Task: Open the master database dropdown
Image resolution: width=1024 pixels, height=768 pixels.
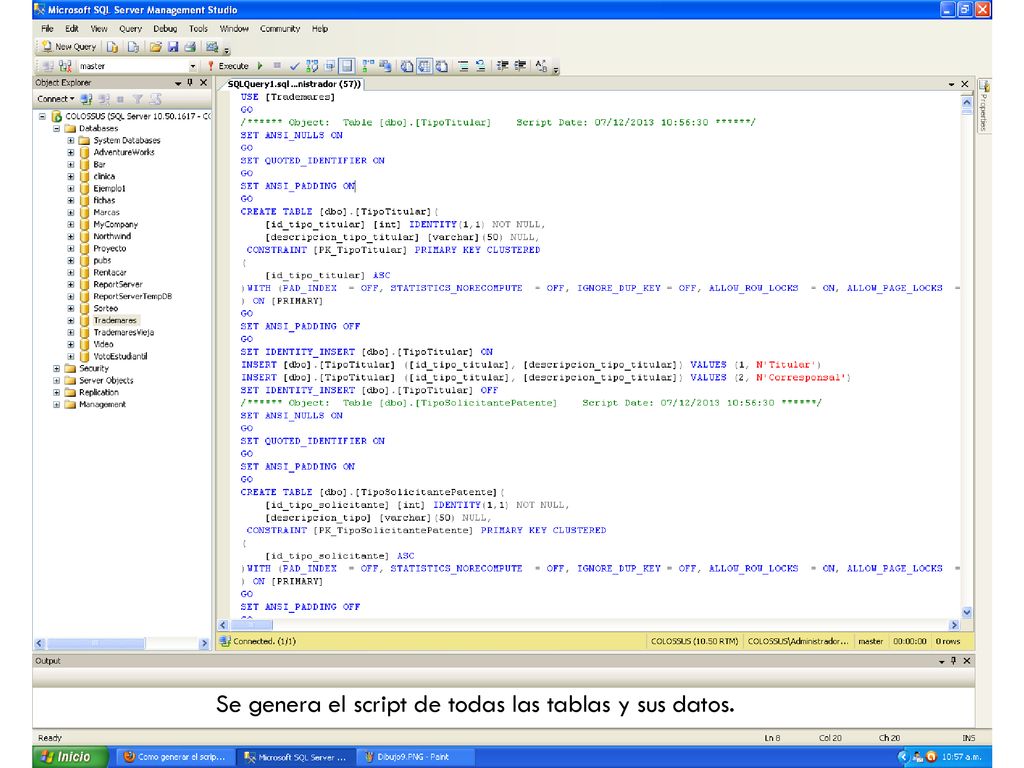Action: pos(193,66)
